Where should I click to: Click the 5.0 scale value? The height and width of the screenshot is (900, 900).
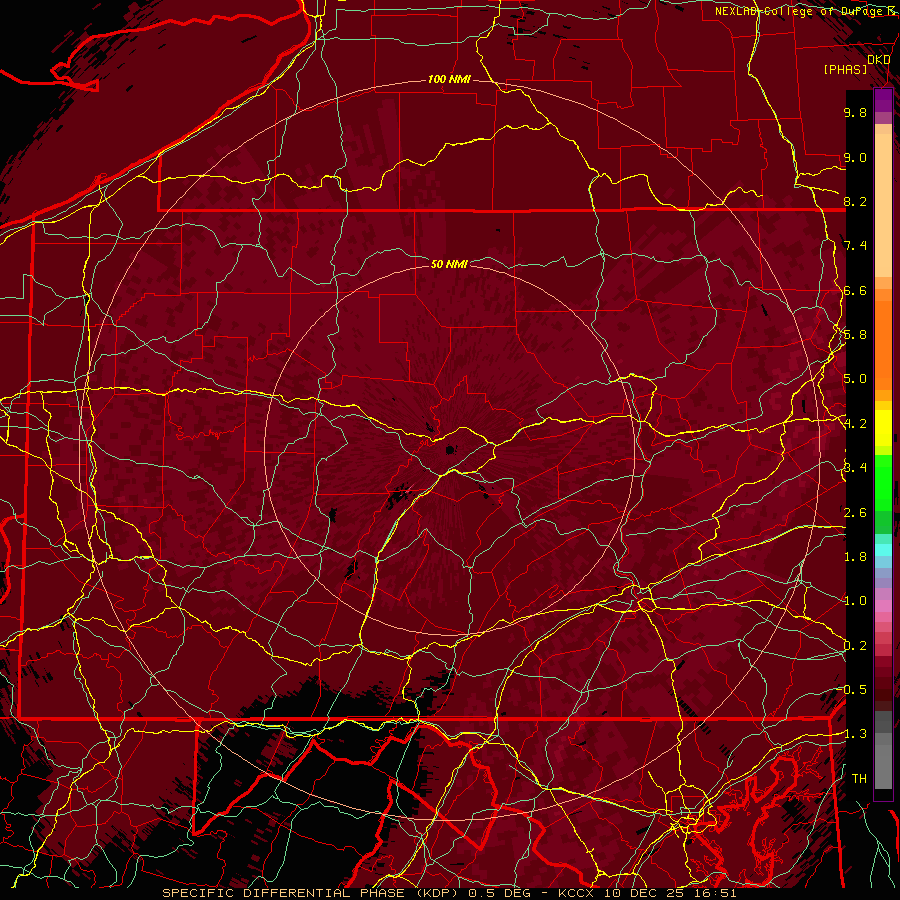click(x=855, y=379)
